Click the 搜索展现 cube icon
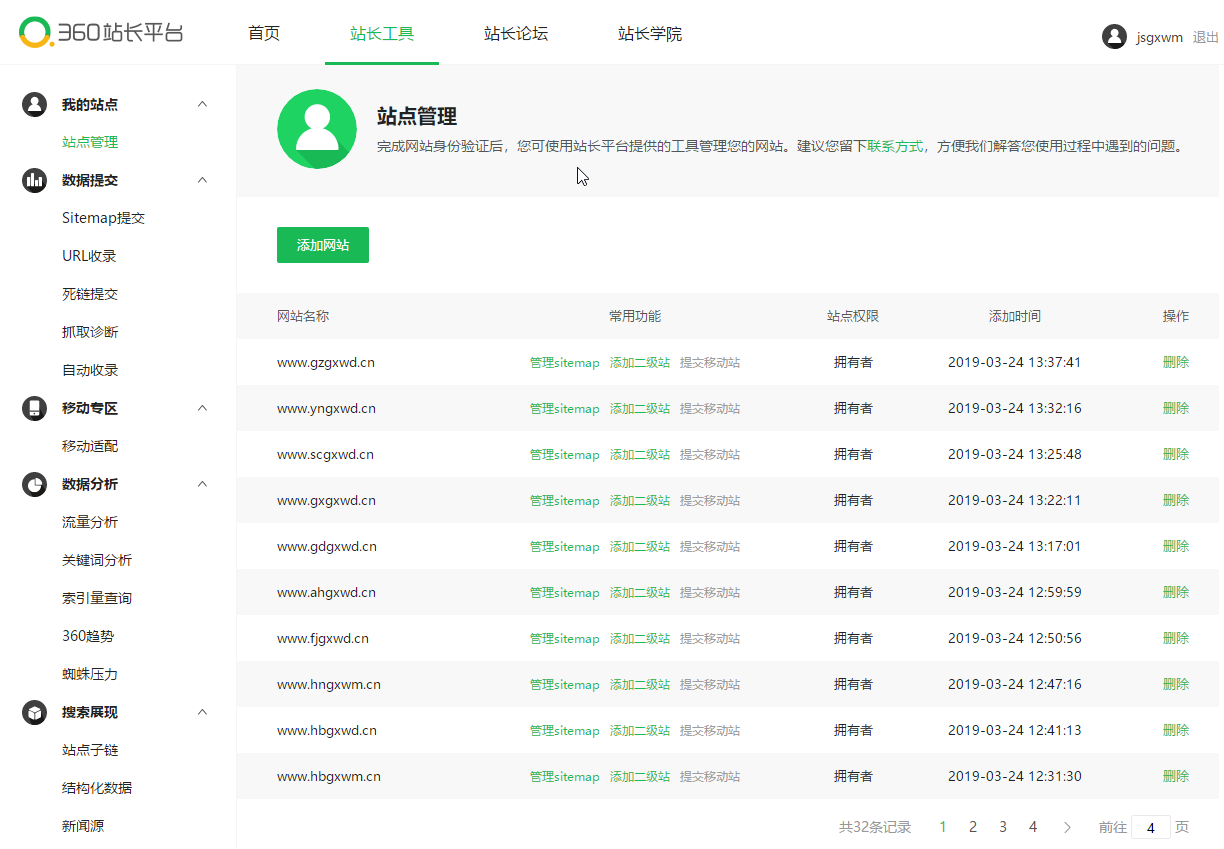 (35, 712)
